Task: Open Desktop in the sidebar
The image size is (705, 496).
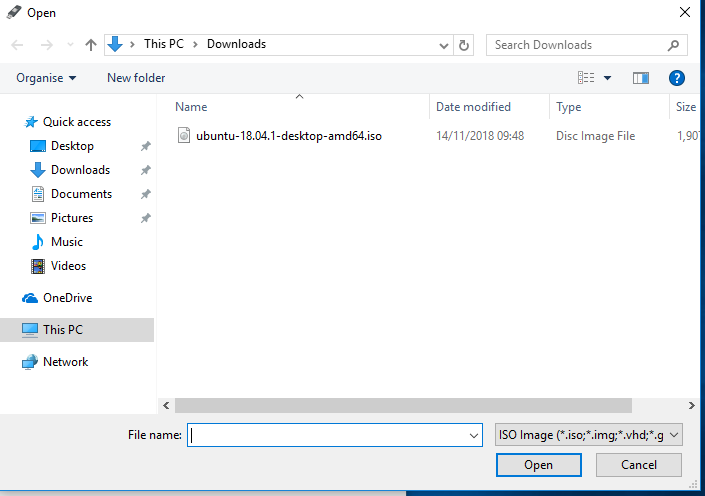Action: pos(72,146)
